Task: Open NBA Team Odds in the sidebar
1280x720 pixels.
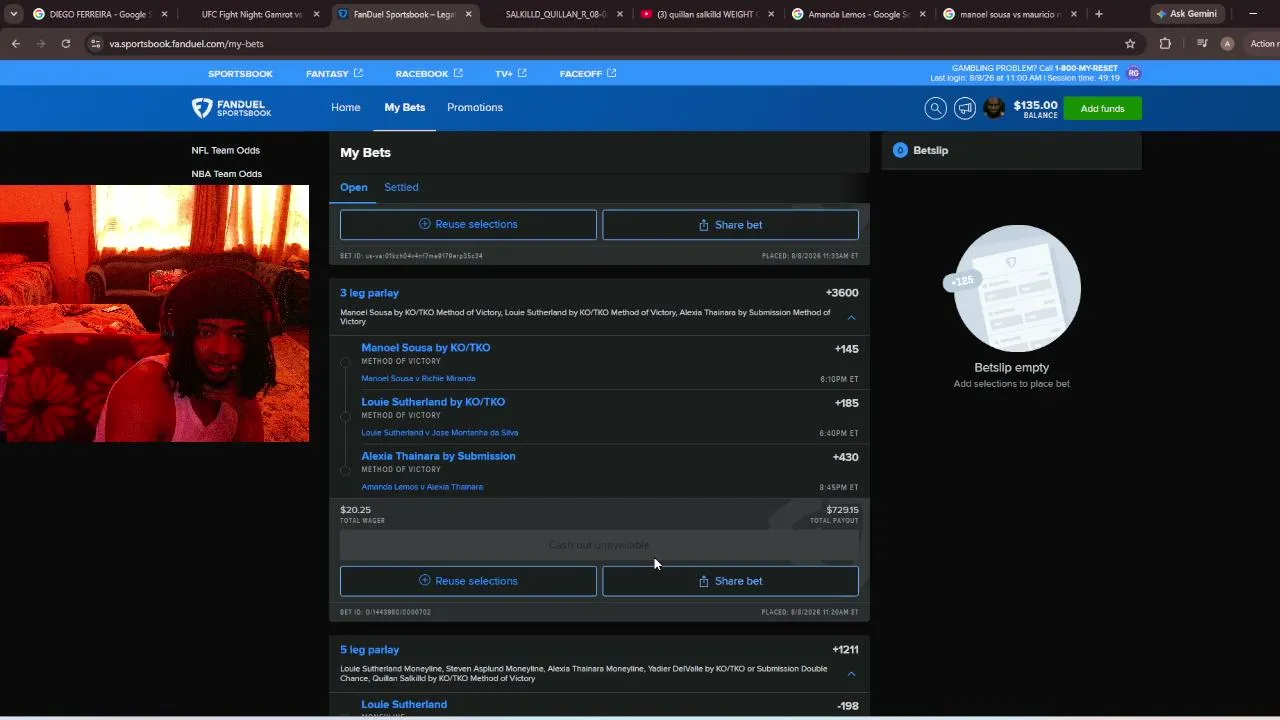Action: click(227, 174)
